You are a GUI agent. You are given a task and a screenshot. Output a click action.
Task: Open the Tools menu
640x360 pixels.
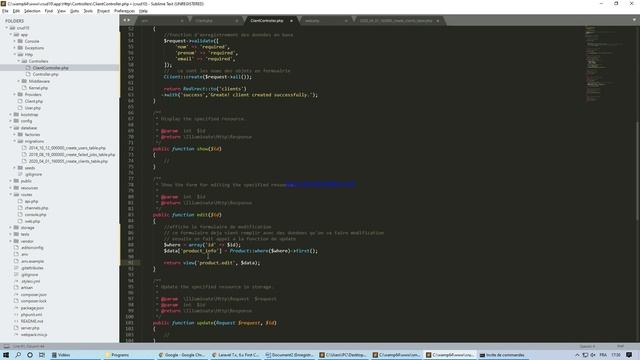coord(88,11)
